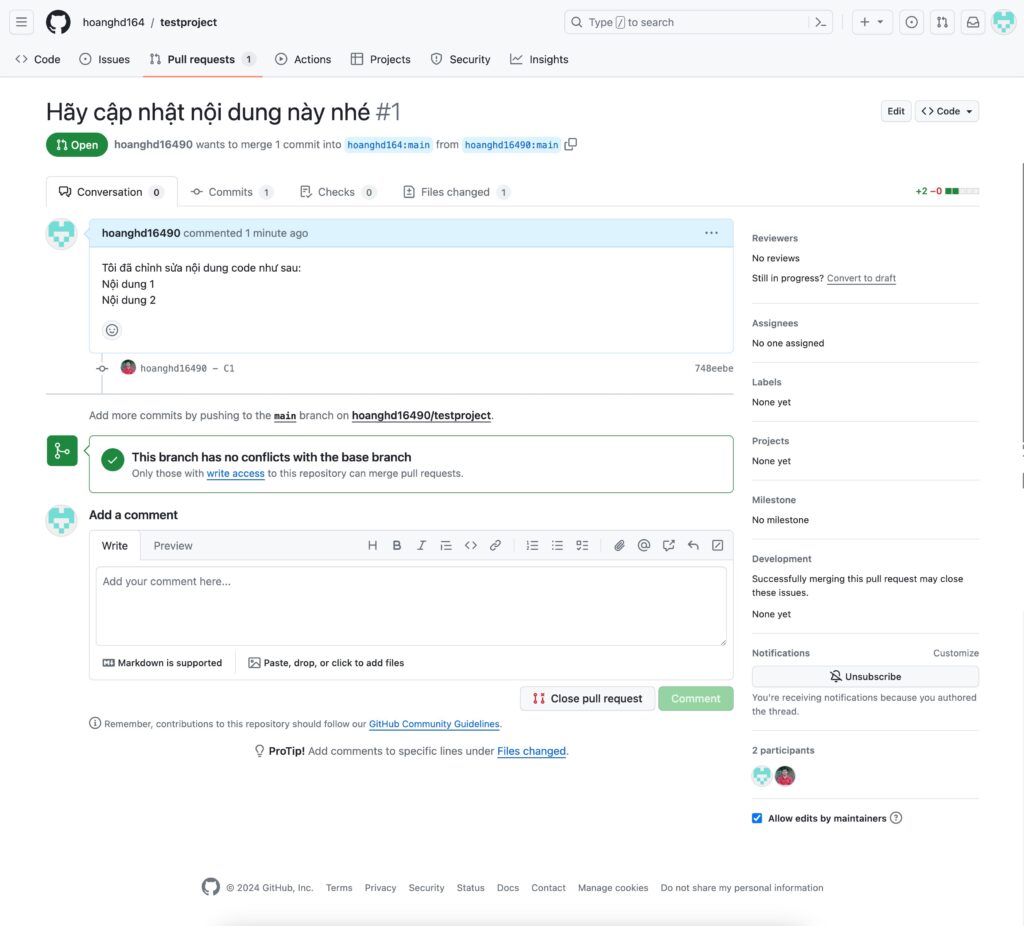Switch to Preview tab in comment editor
1024x926 pixels.
pyautogui.click(x=173, y=546)
